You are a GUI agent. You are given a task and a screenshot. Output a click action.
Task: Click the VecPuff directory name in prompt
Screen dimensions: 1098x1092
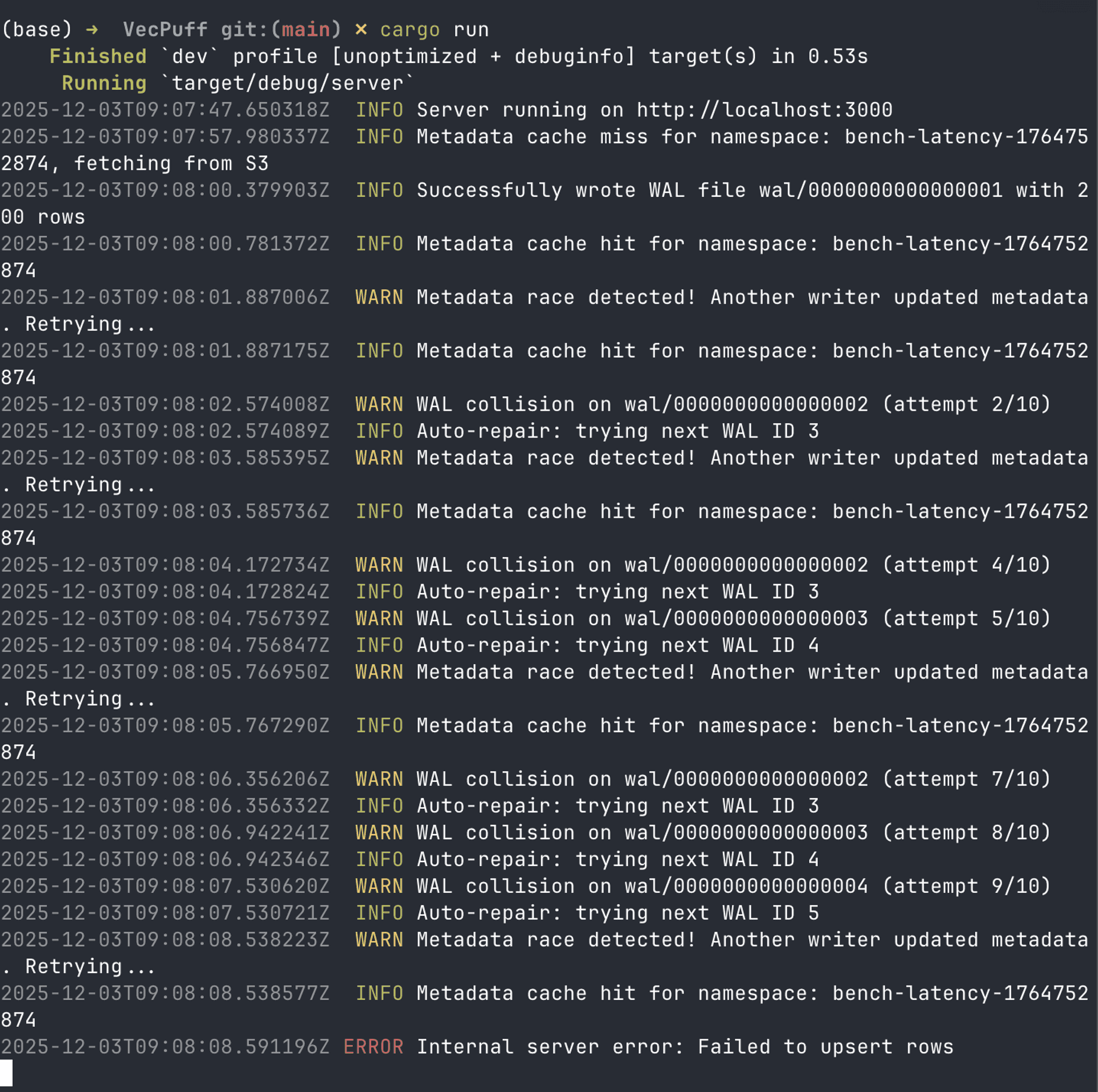pyautogui.click(x=165, y=29)
